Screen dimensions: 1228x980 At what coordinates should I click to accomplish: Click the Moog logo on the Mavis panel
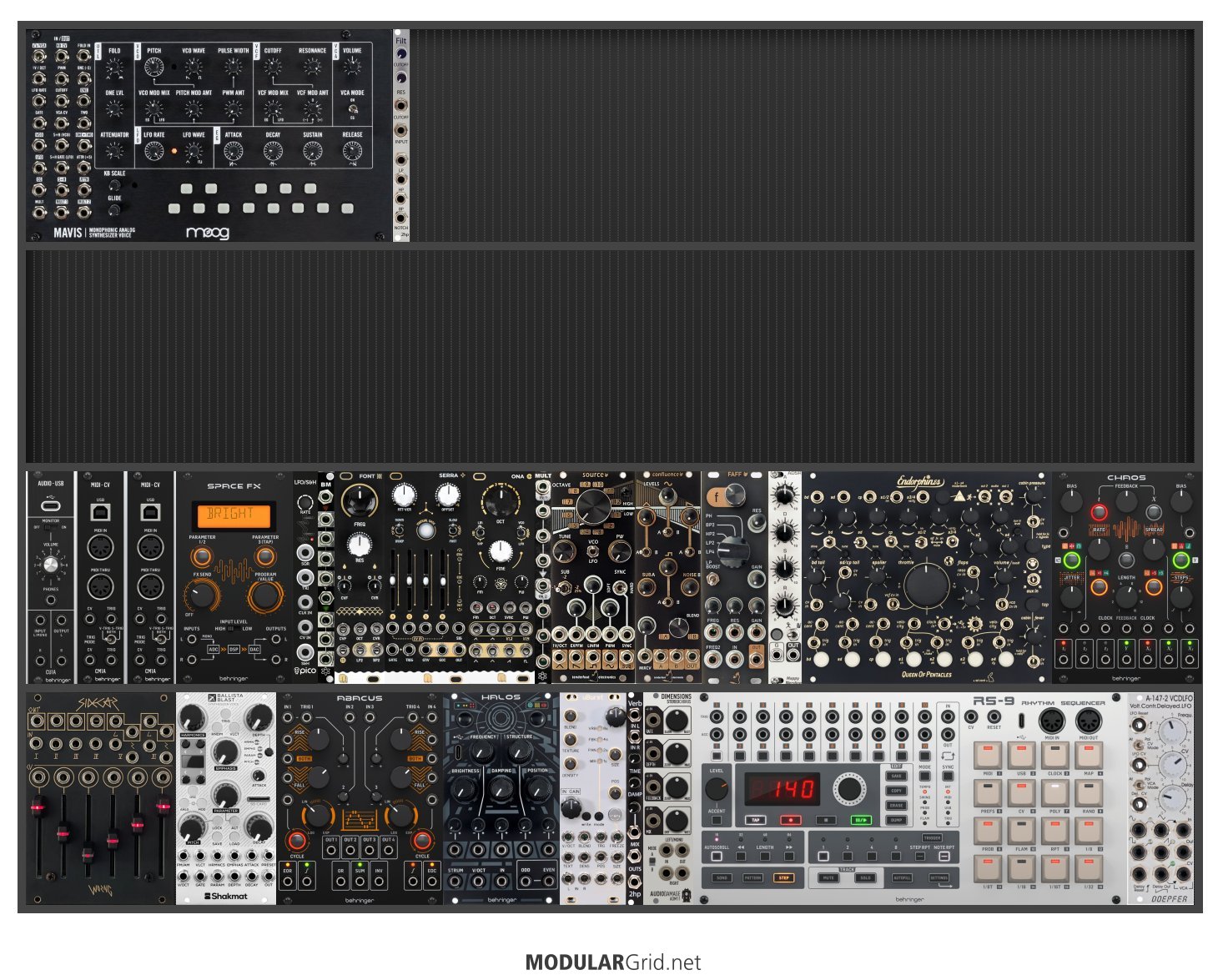[208, 233]
